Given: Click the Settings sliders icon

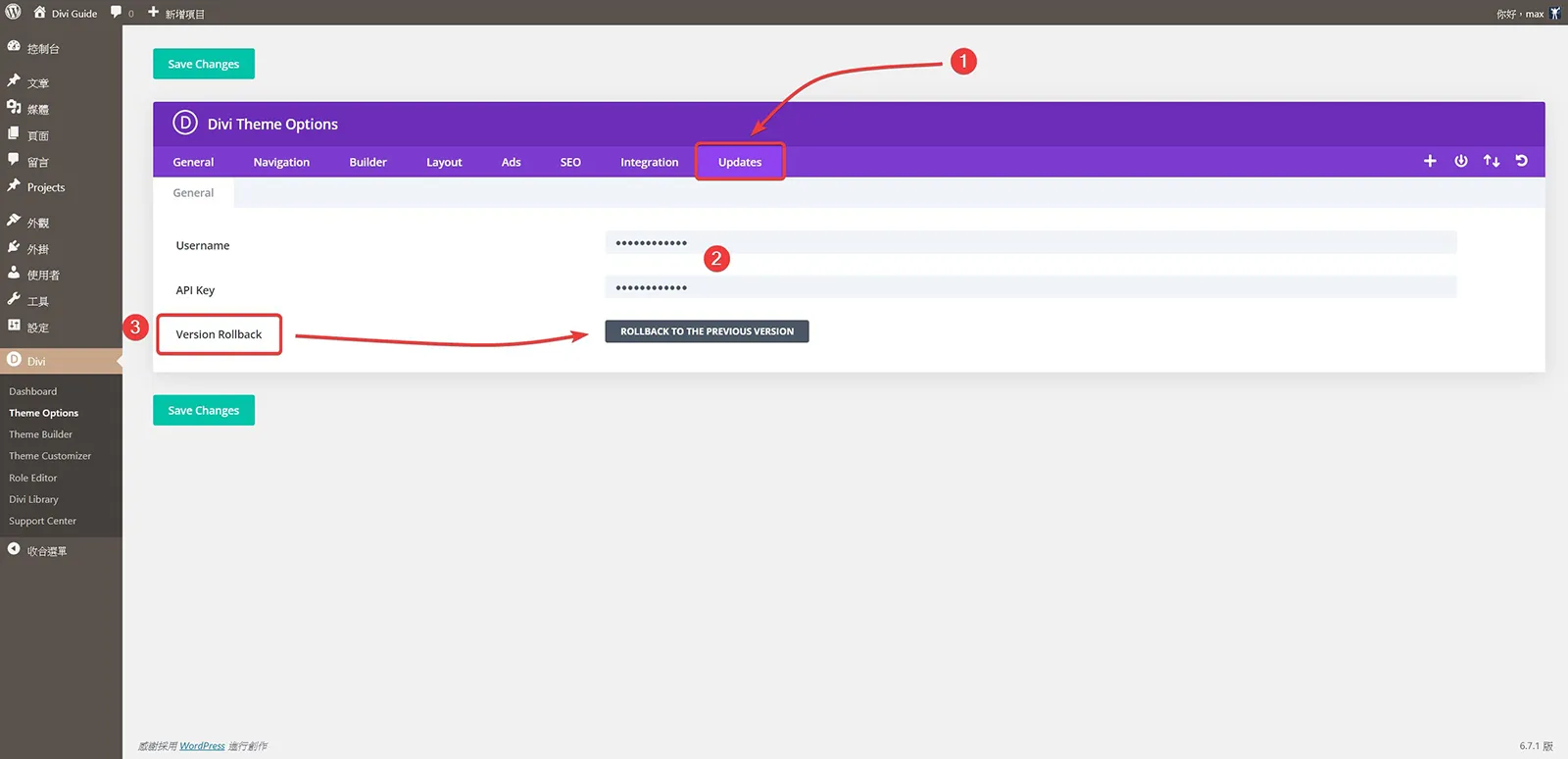Looking at the screenshot, I should point(14,326).
